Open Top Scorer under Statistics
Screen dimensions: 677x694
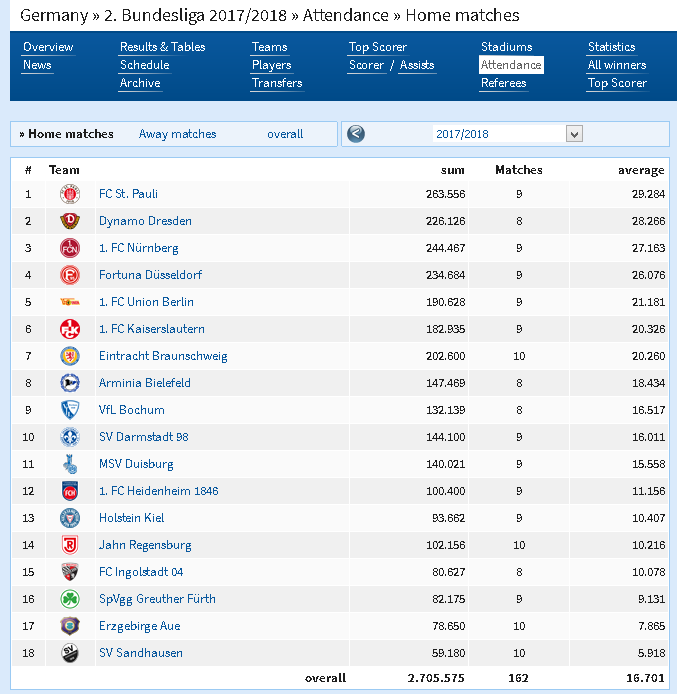coord(617,83)
